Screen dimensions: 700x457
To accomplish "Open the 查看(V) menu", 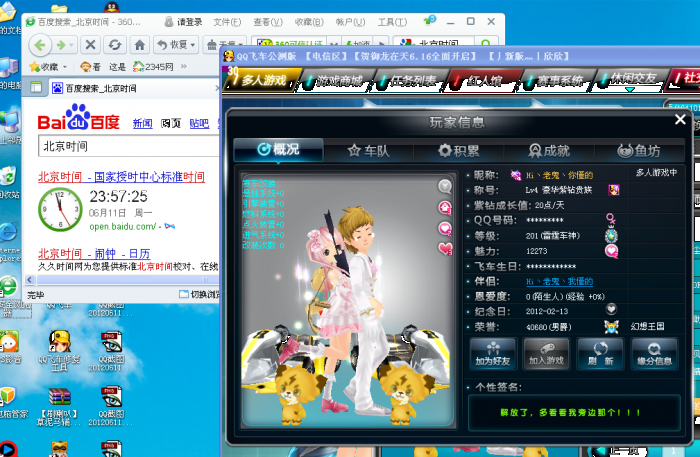I will click(268, 22).
